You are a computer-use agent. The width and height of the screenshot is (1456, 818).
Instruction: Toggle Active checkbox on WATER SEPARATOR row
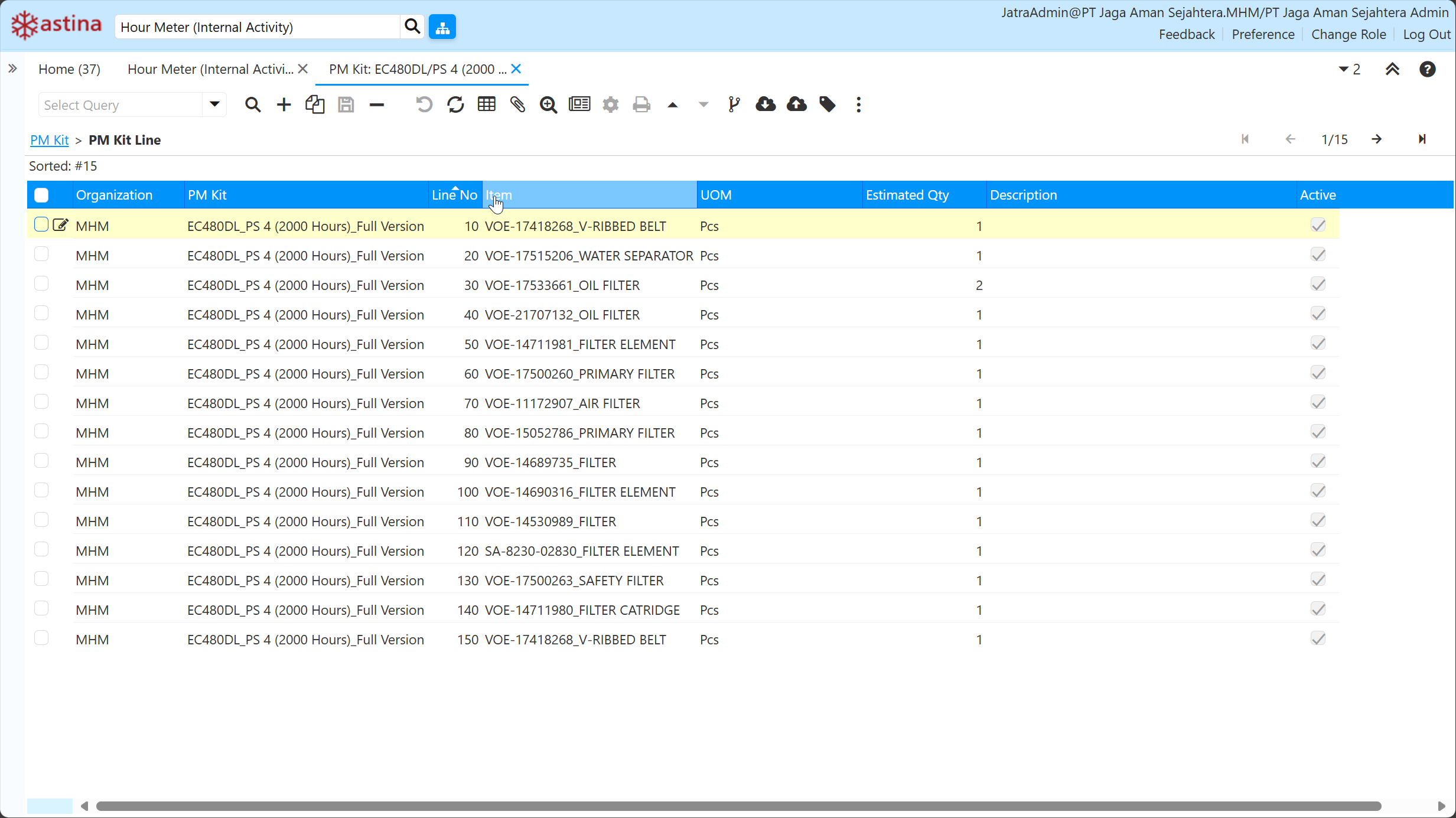pos(1318,255)
